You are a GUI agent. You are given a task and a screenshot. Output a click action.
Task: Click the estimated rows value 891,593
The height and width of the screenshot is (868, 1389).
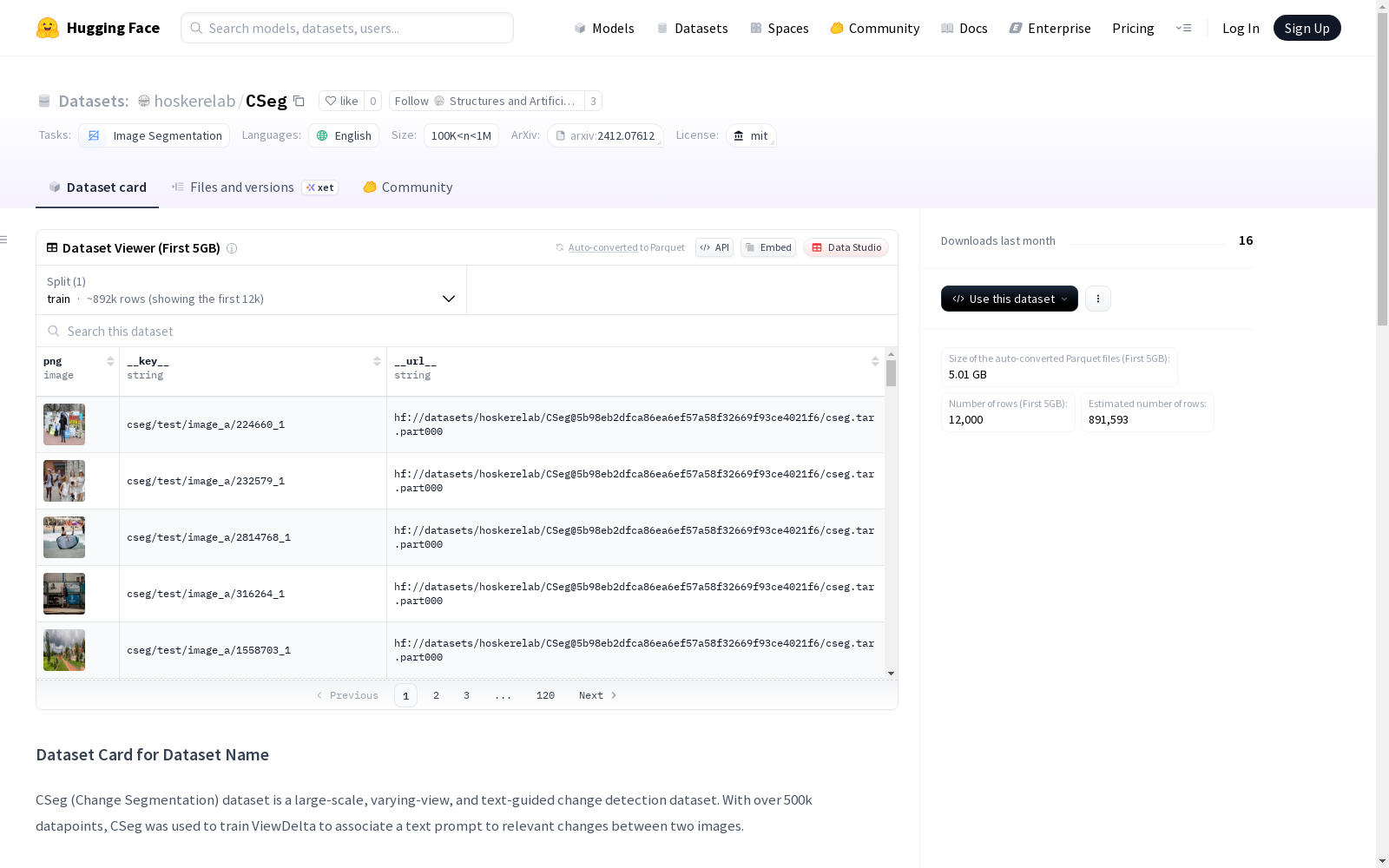coord(1109,419)
